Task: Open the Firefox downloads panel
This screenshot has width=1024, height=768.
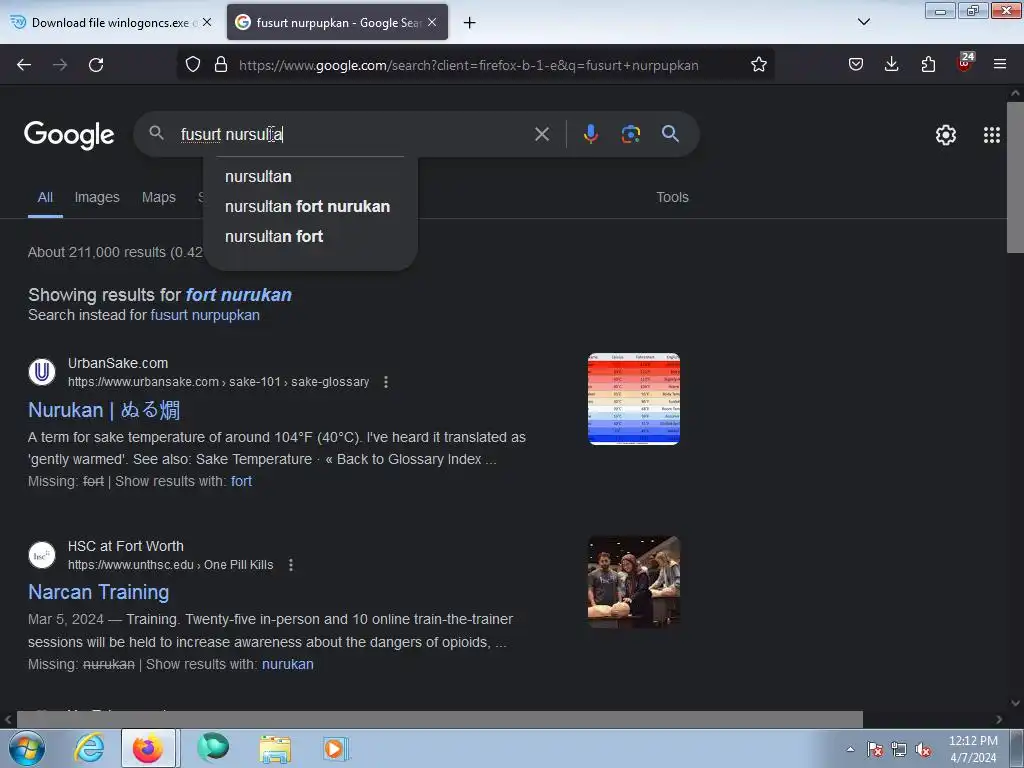Action: click(891, 65)
